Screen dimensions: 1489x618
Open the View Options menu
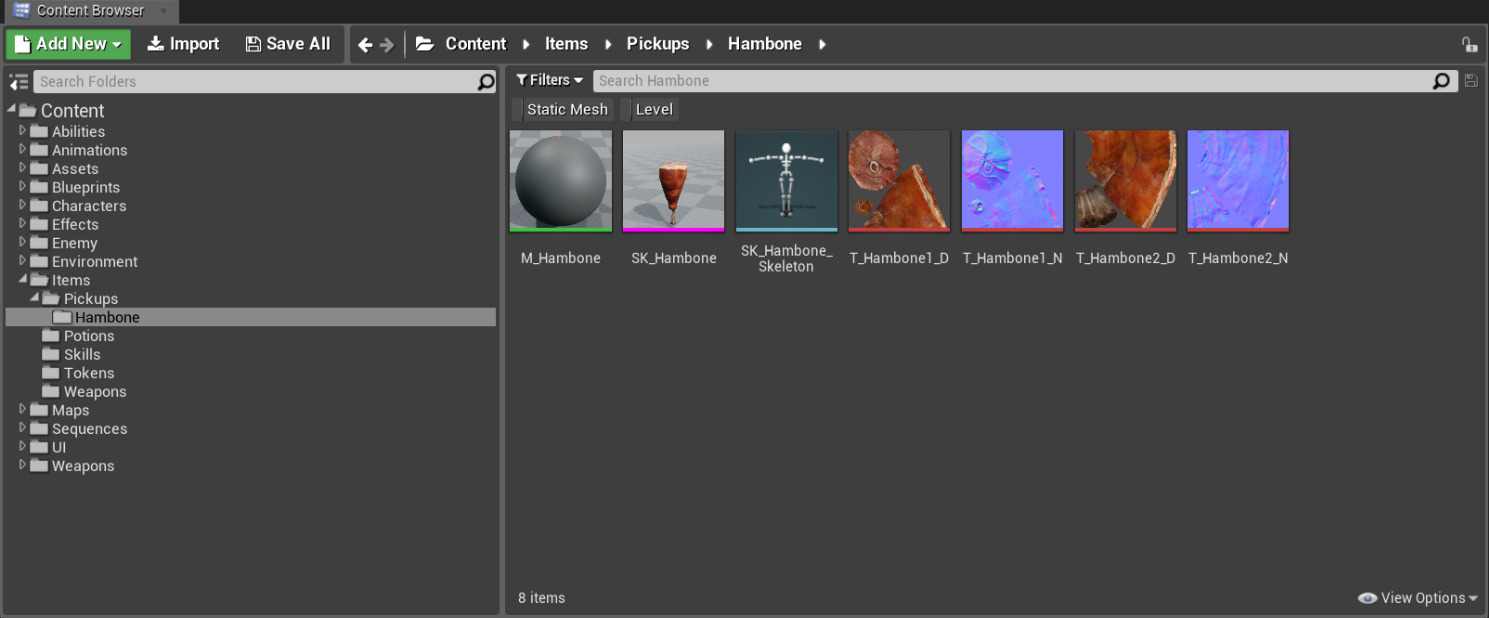[x=1418, y=598]
